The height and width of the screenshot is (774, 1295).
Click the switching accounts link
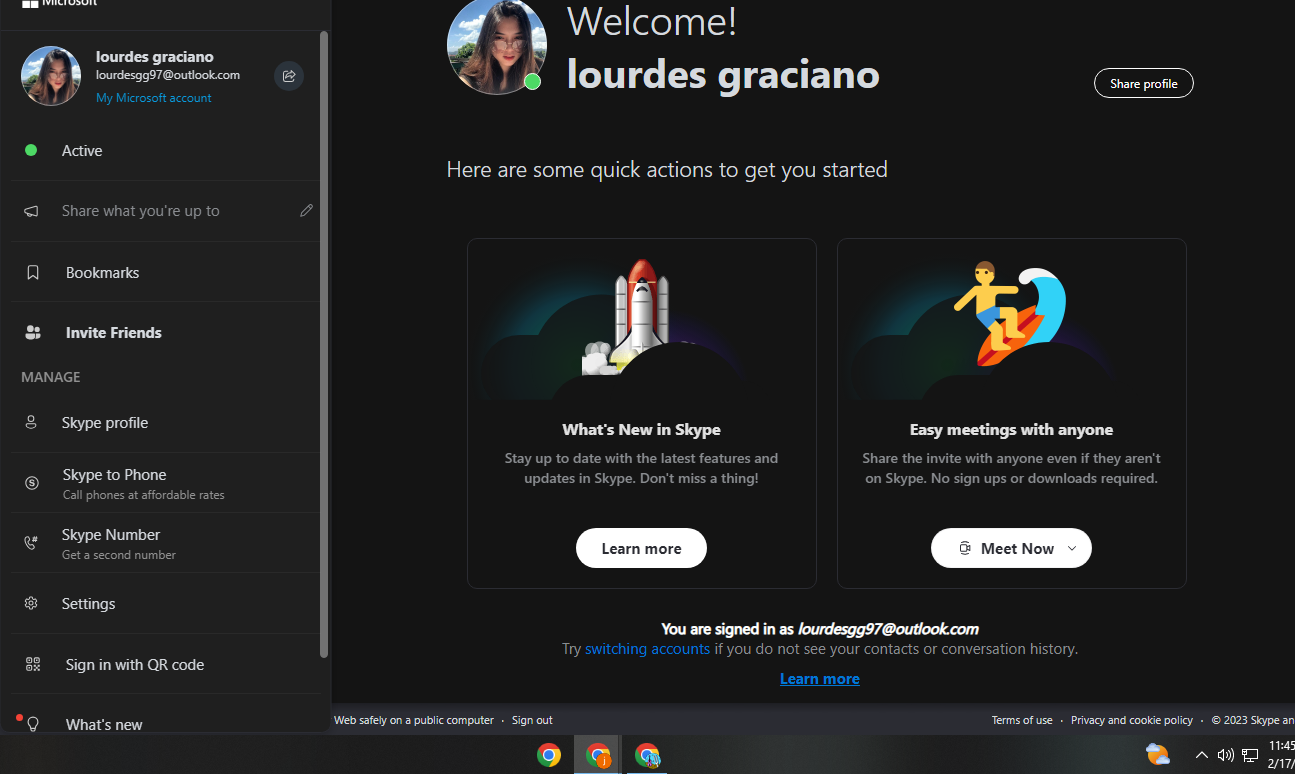coord(648,649)
